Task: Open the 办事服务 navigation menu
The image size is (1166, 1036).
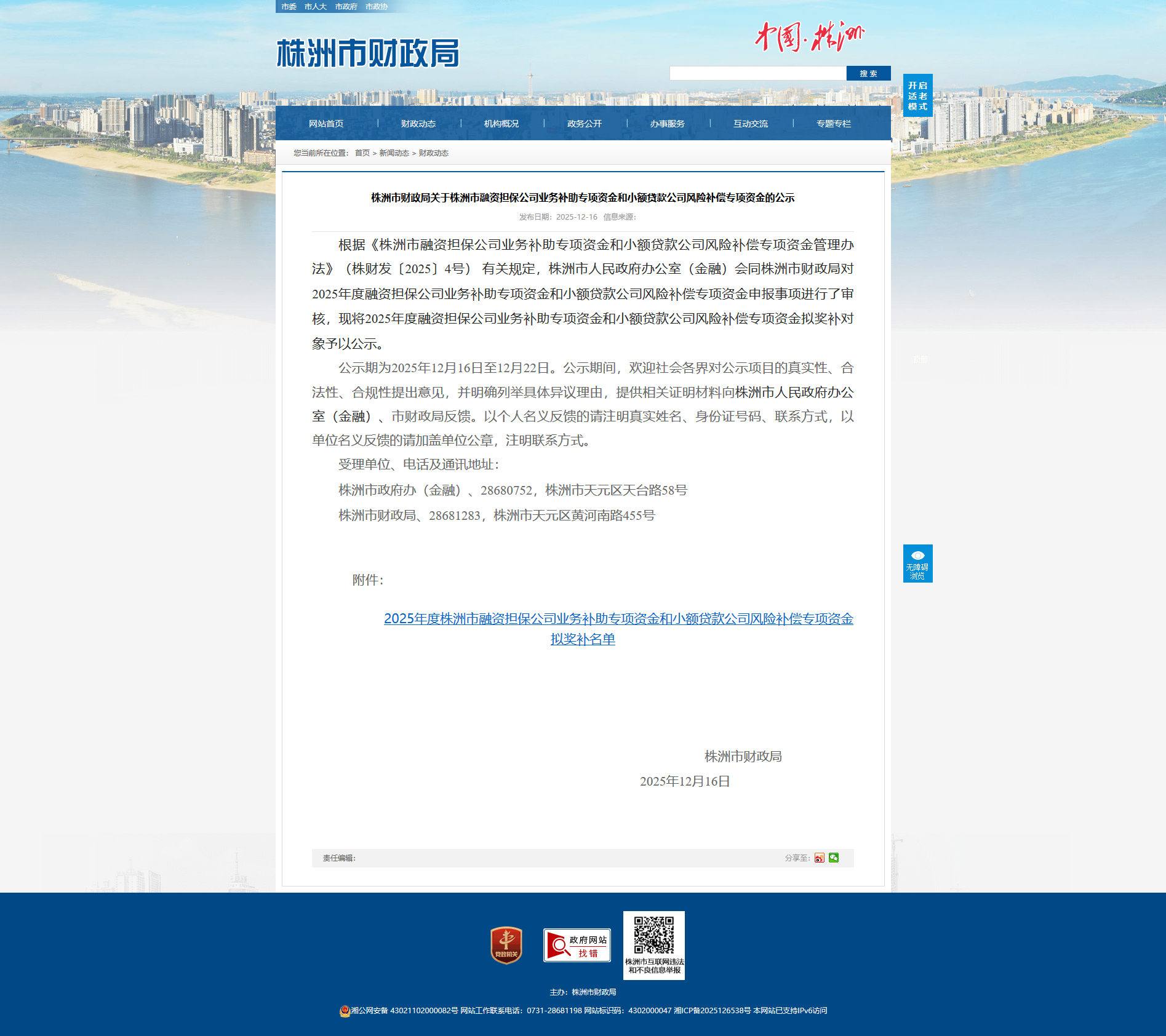Action: point(667,124)
